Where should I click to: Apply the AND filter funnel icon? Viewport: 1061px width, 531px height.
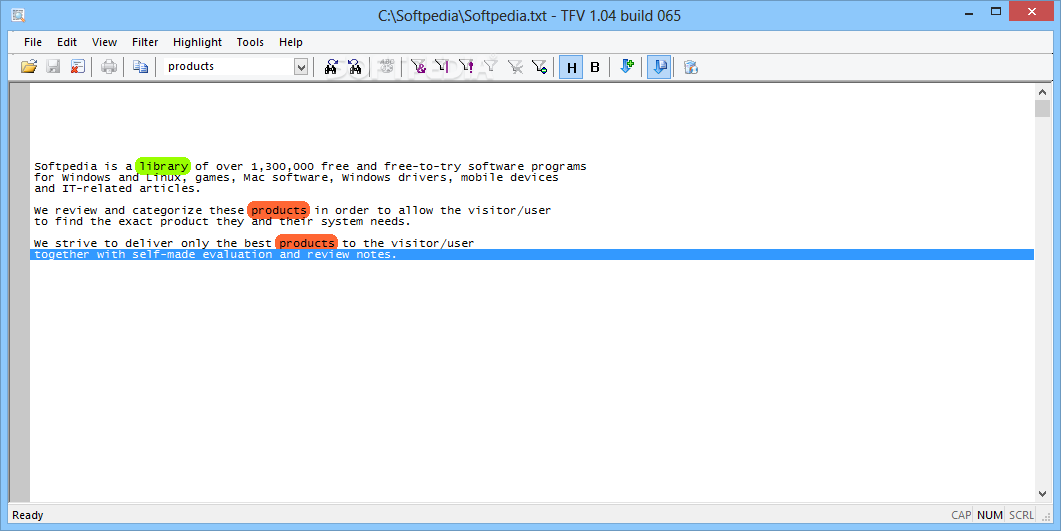[418, 66]
